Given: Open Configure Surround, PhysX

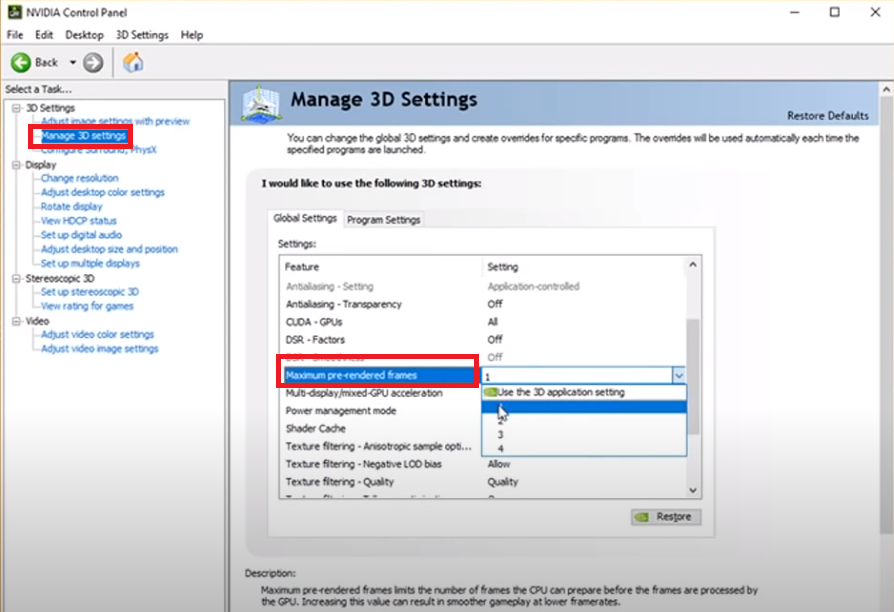Looking at the screenshot, I should click(99, 149).
